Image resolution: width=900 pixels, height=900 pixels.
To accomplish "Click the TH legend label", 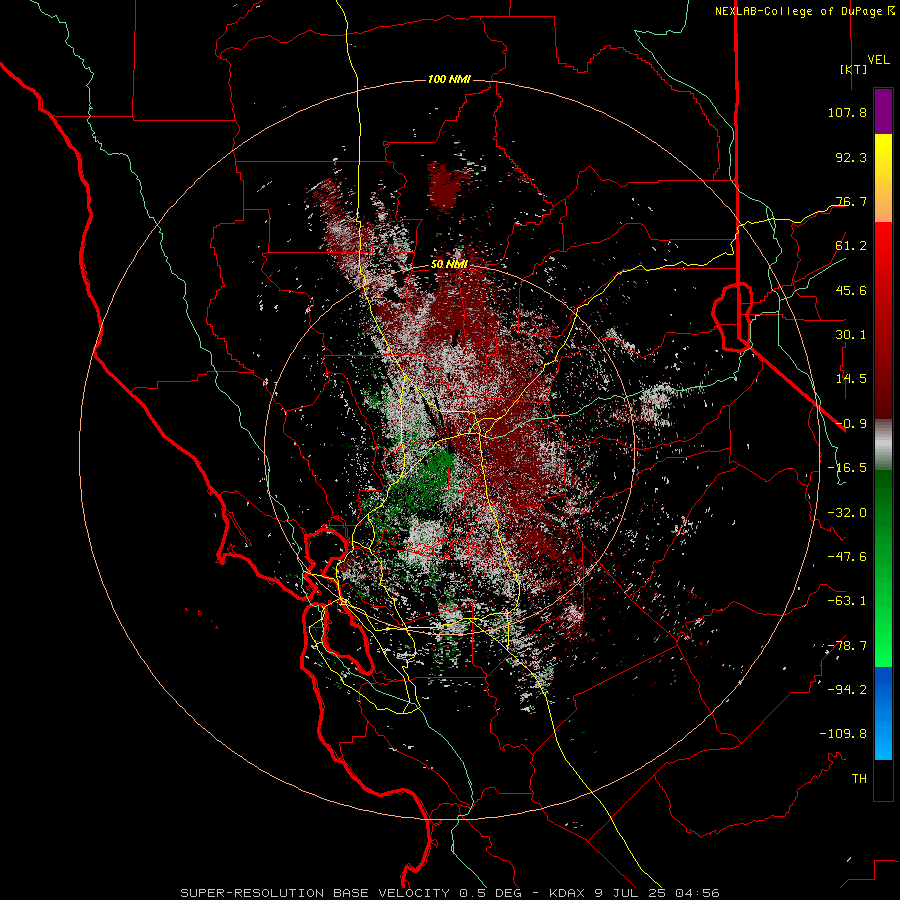I will [x=859, y=779].
